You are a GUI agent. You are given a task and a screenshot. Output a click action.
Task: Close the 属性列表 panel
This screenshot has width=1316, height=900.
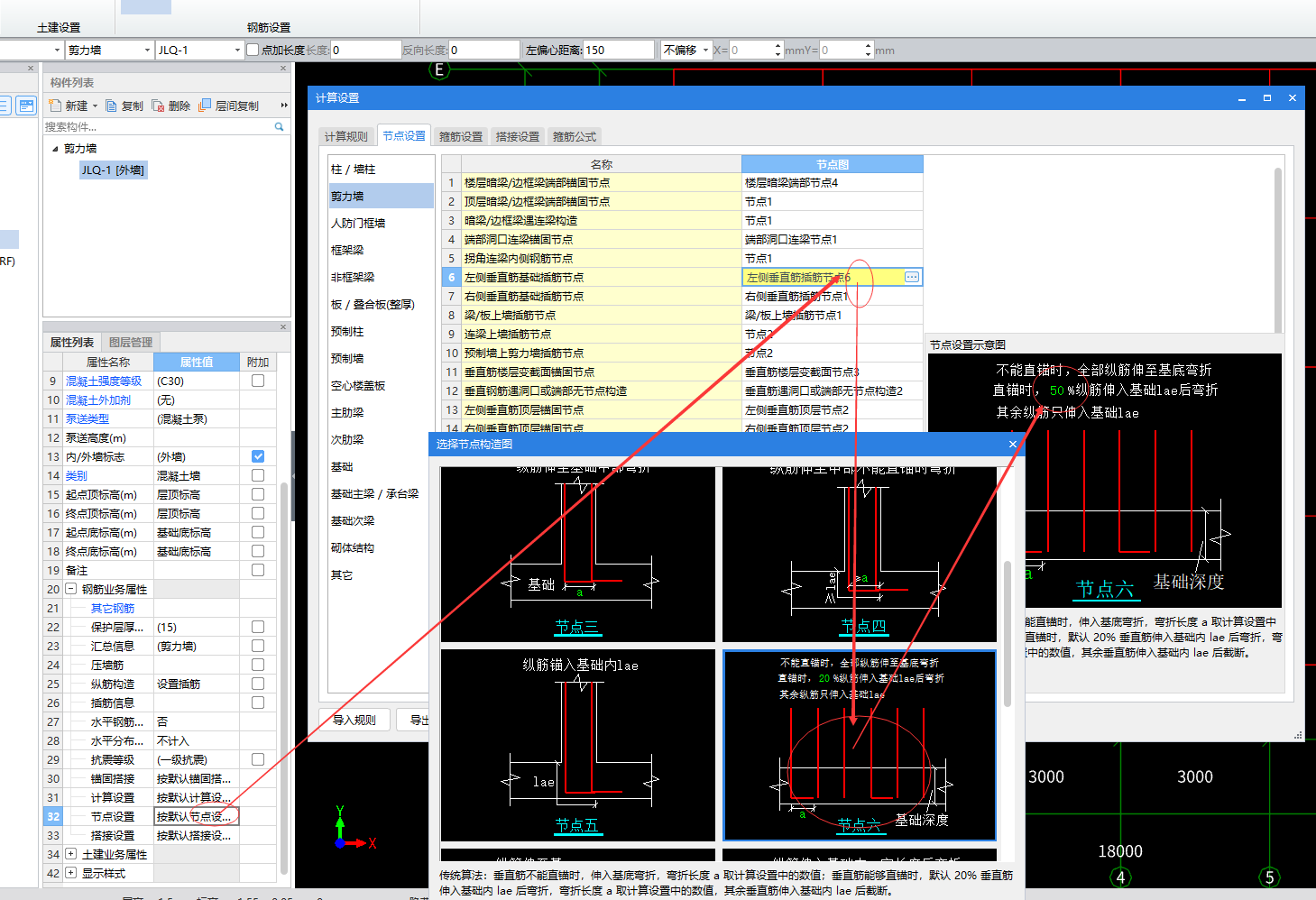(283, 326)
